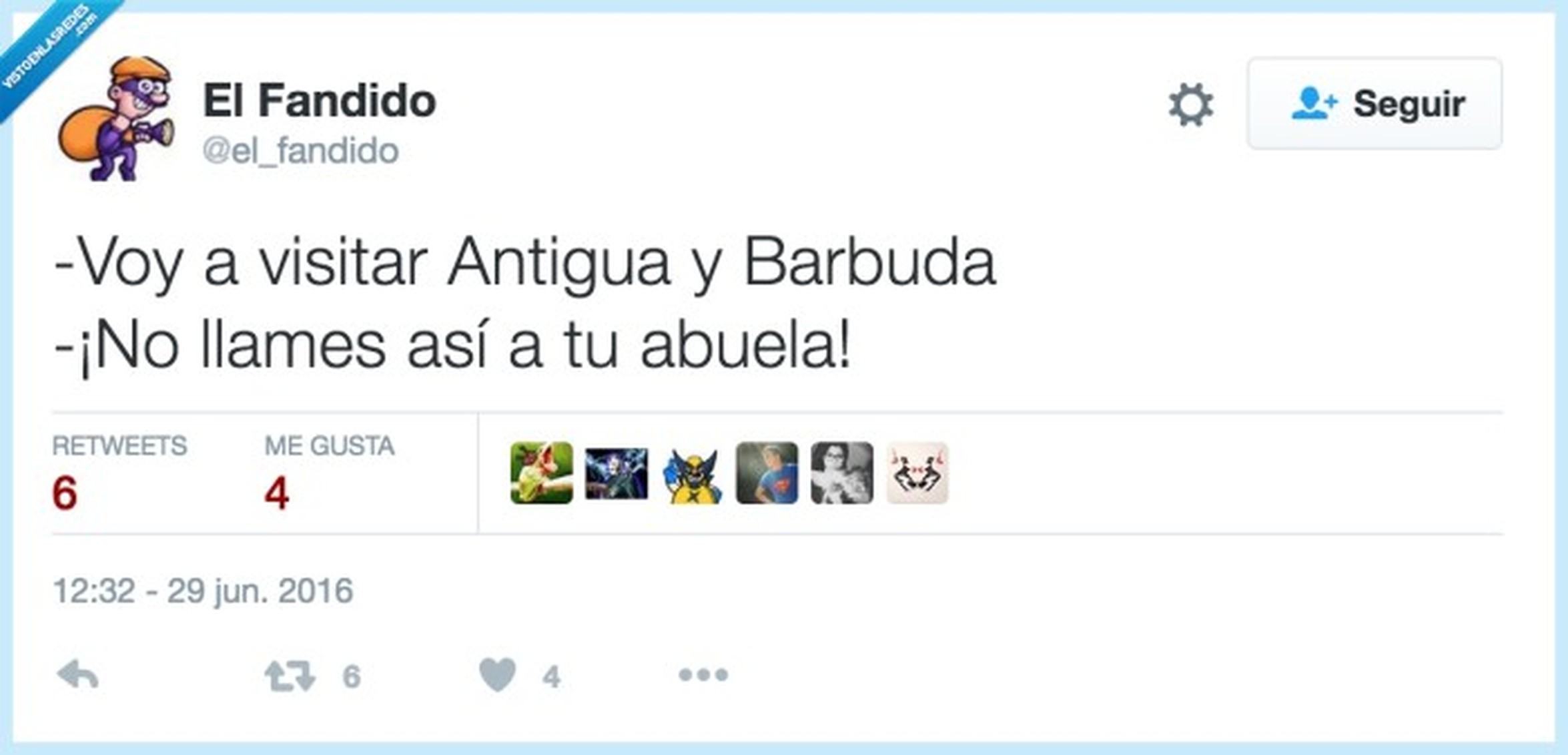The image size is (1568, 755).
Task: Open the dark blue Joker avatar
Action: [x=617, y=473]
